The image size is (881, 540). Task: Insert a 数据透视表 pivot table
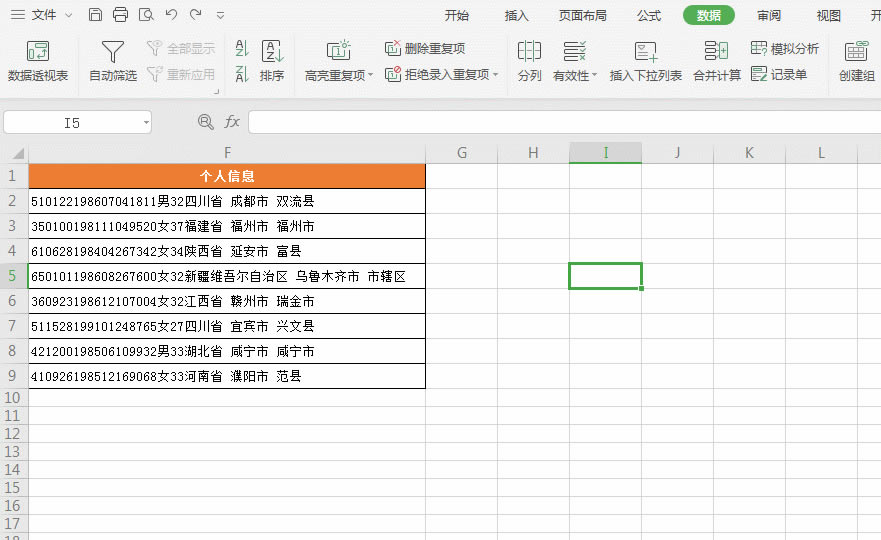pos(38,61)
